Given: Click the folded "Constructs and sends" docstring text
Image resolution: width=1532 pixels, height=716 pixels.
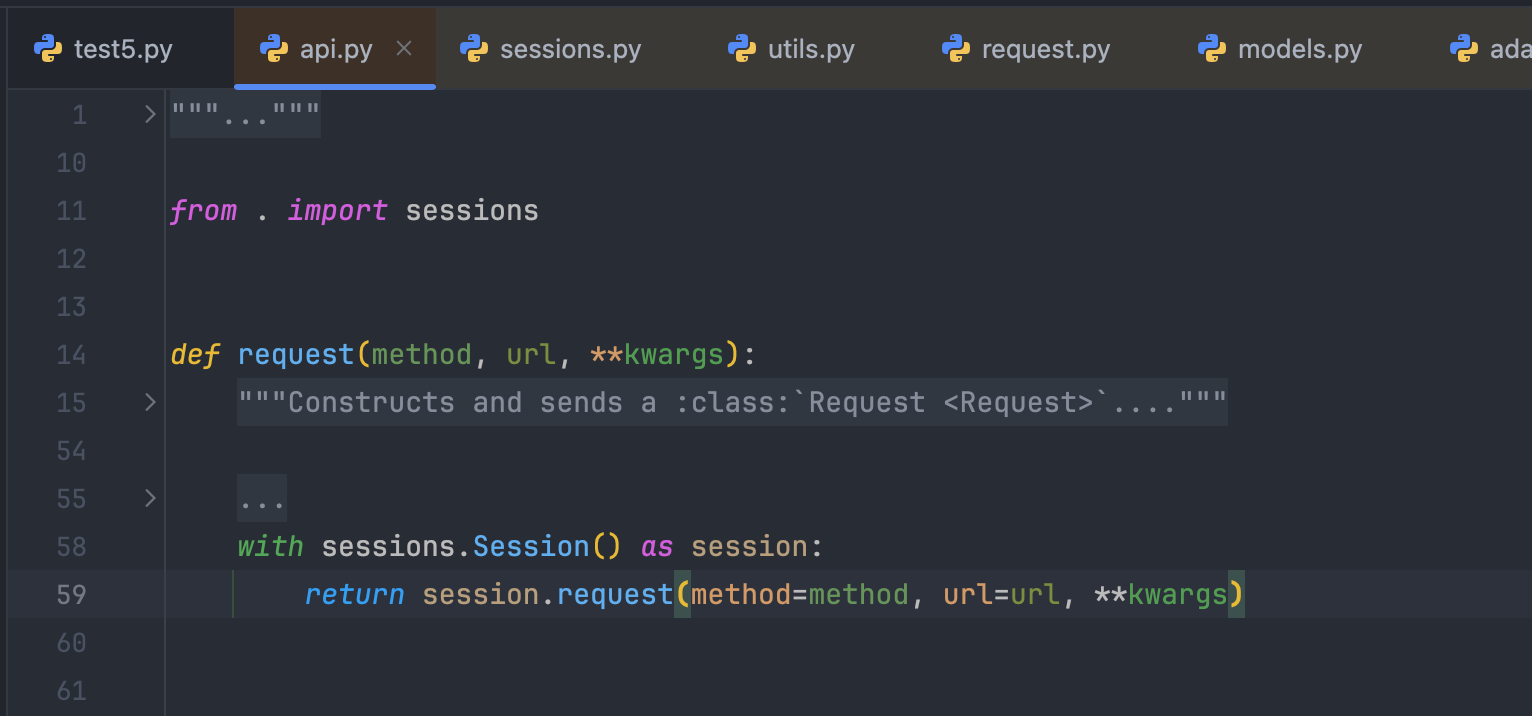Looking at the screenshot, I should [731, 403].
